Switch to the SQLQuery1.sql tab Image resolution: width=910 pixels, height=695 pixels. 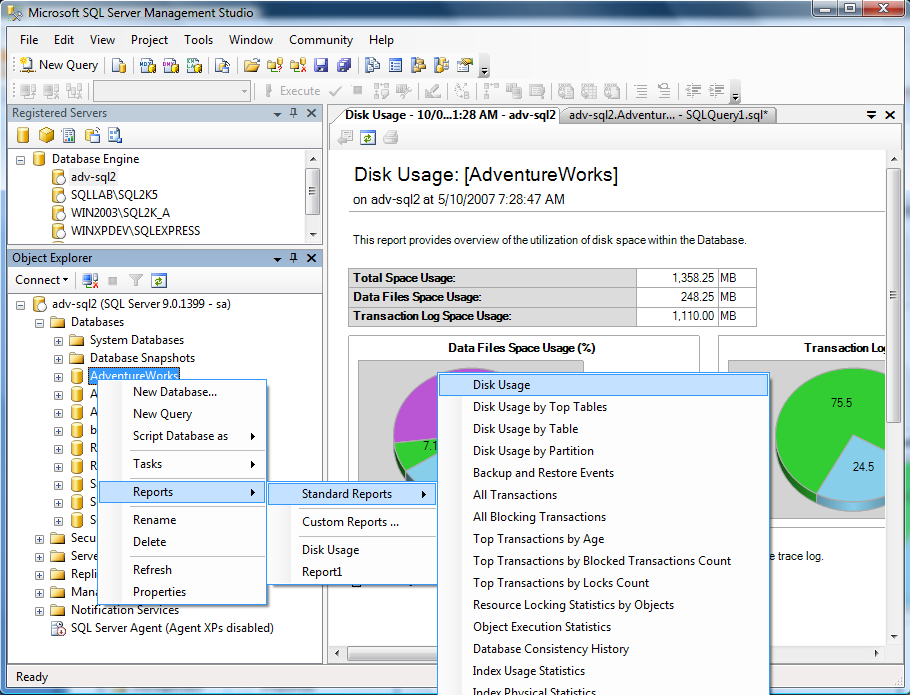[667, 115]
